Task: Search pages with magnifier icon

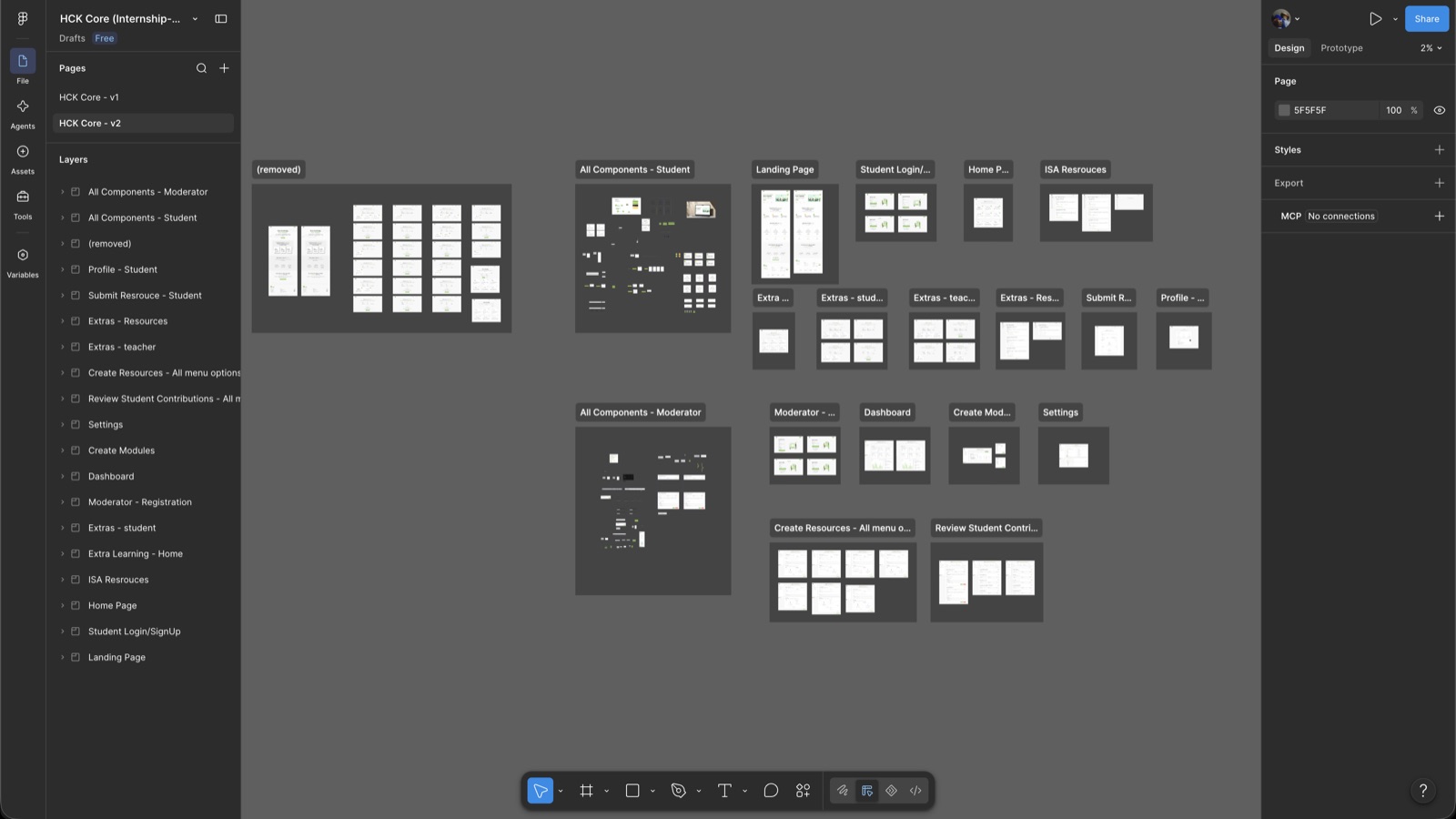Action: [x=201, y=68]
